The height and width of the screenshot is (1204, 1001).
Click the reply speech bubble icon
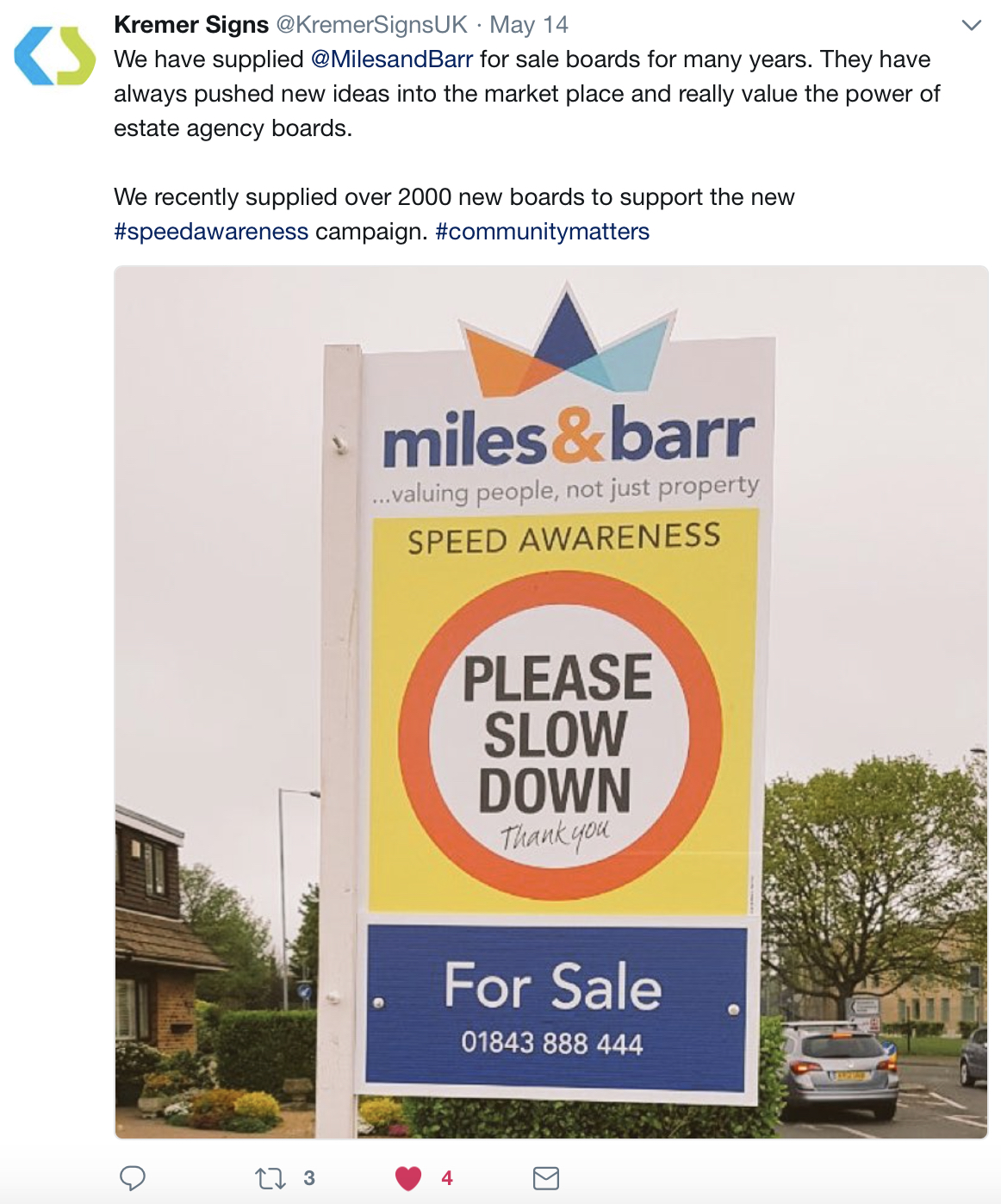(x=132, y=1177)
